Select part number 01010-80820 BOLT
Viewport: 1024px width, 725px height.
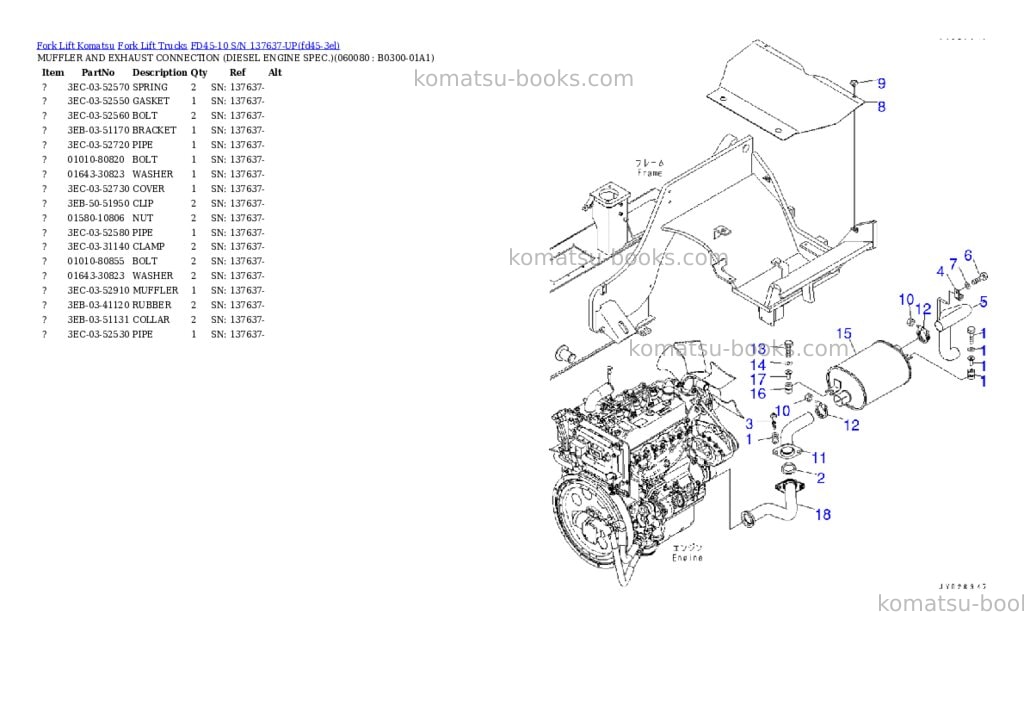(x=112, y=159)
